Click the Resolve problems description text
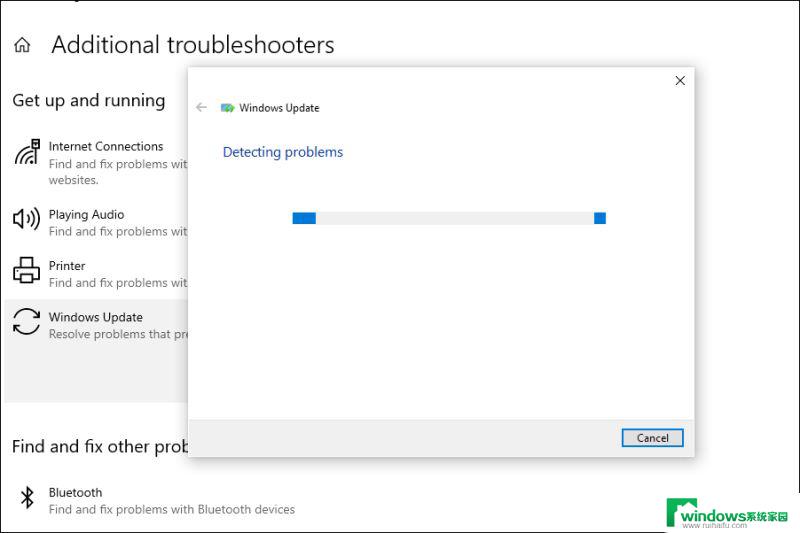Screen dimensions: 800x533 [119, 334]
